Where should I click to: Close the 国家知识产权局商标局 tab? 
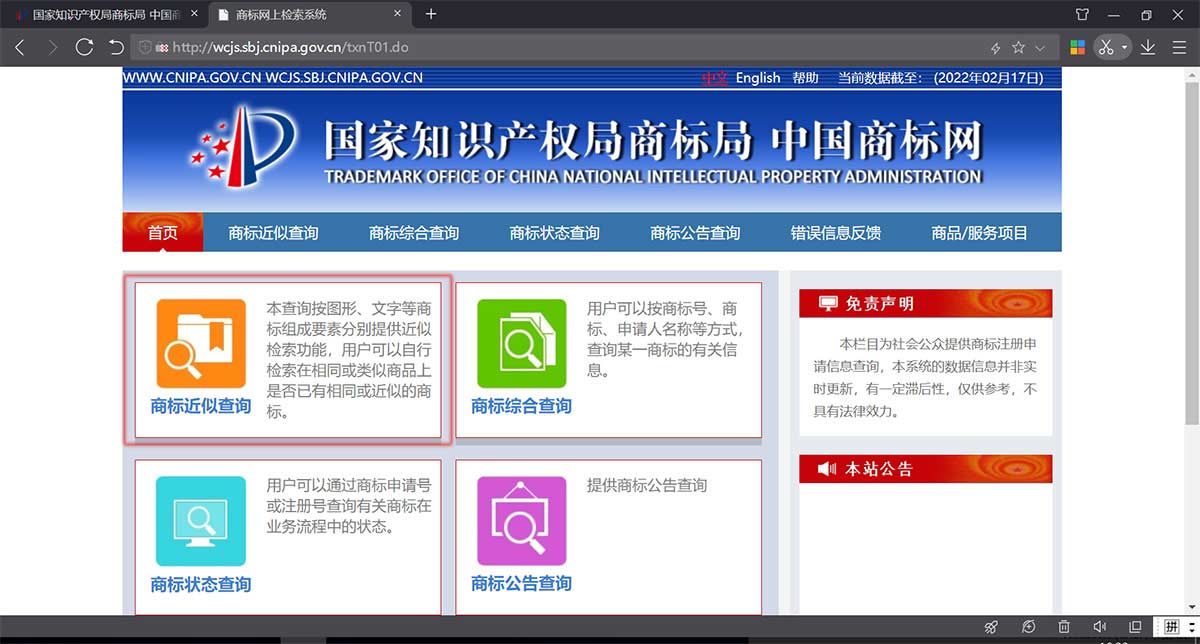[192, 15]
